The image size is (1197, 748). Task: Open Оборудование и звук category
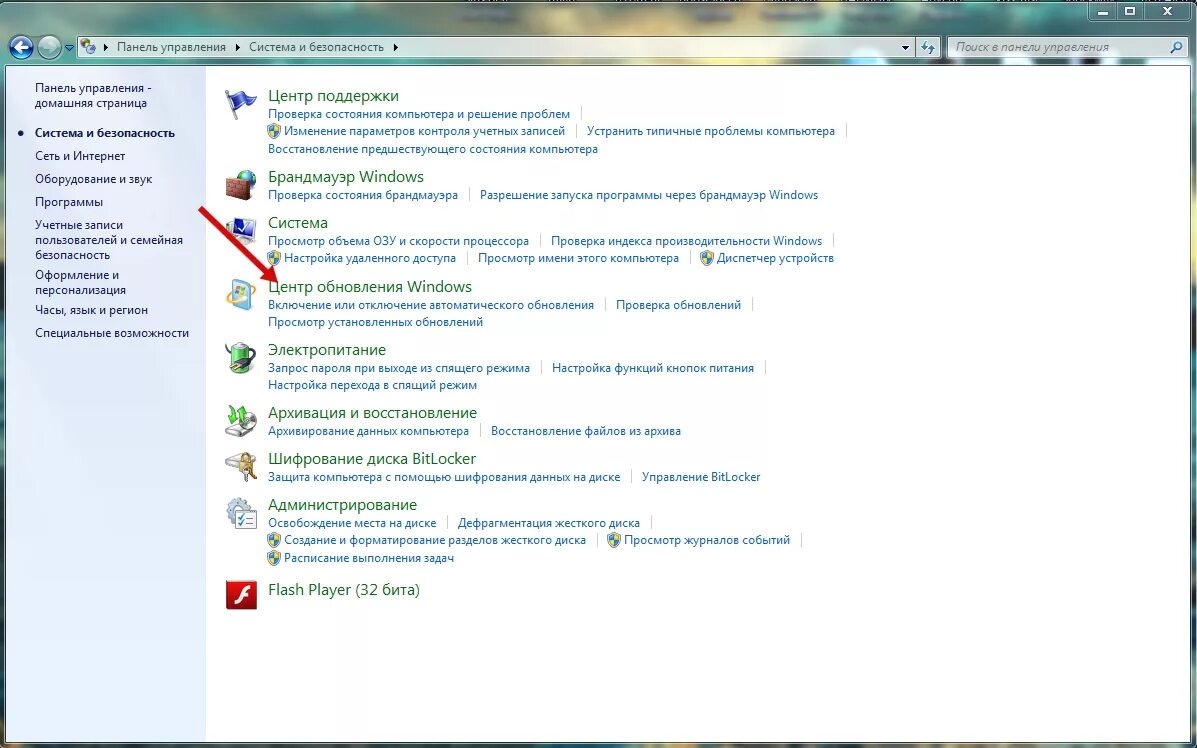(x=93, y=179)
